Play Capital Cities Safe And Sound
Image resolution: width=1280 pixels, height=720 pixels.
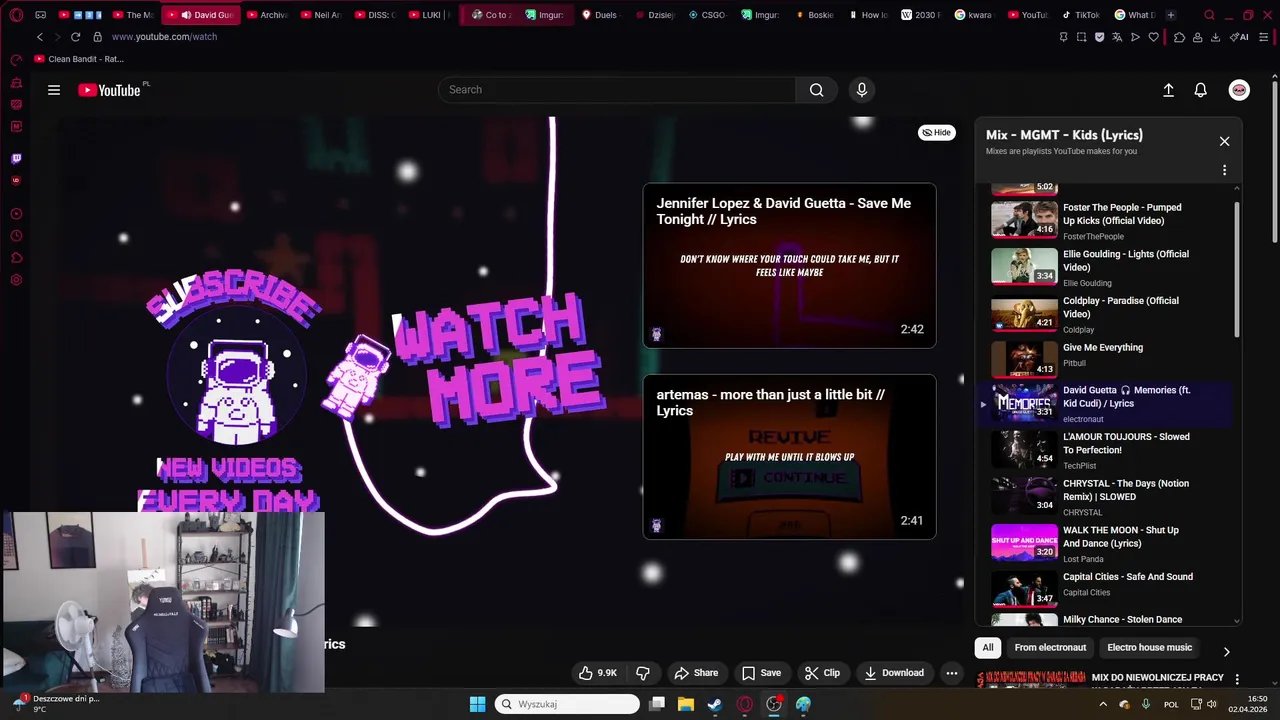pyautogui.click(x=1108, y=590)
